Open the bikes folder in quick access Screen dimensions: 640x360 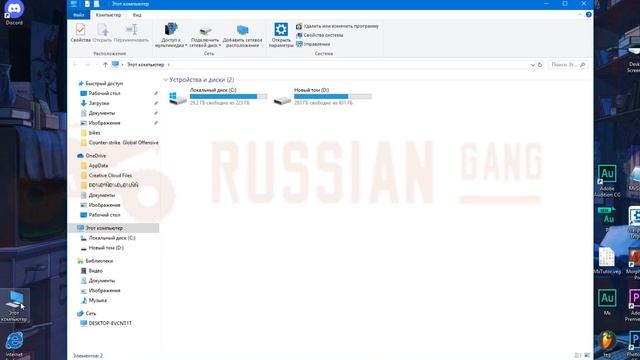pos(94,133)
